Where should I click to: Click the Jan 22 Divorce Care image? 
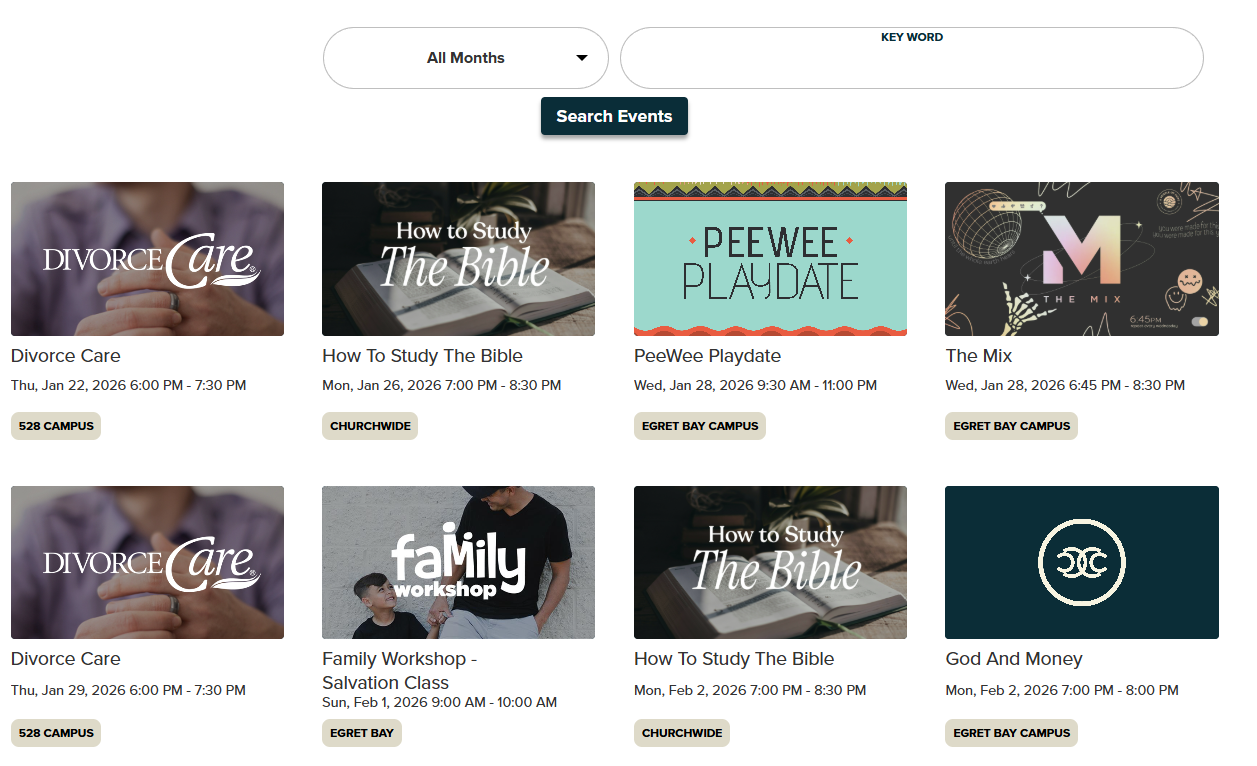147,258
